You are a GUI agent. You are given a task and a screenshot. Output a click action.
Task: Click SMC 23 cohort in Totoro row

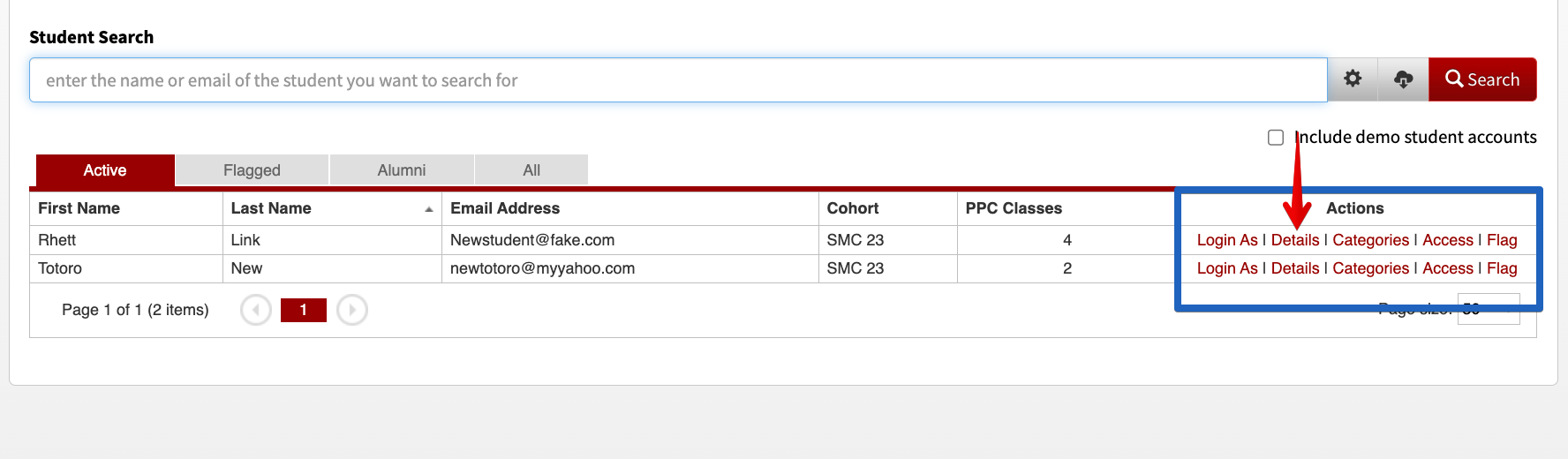887,268
